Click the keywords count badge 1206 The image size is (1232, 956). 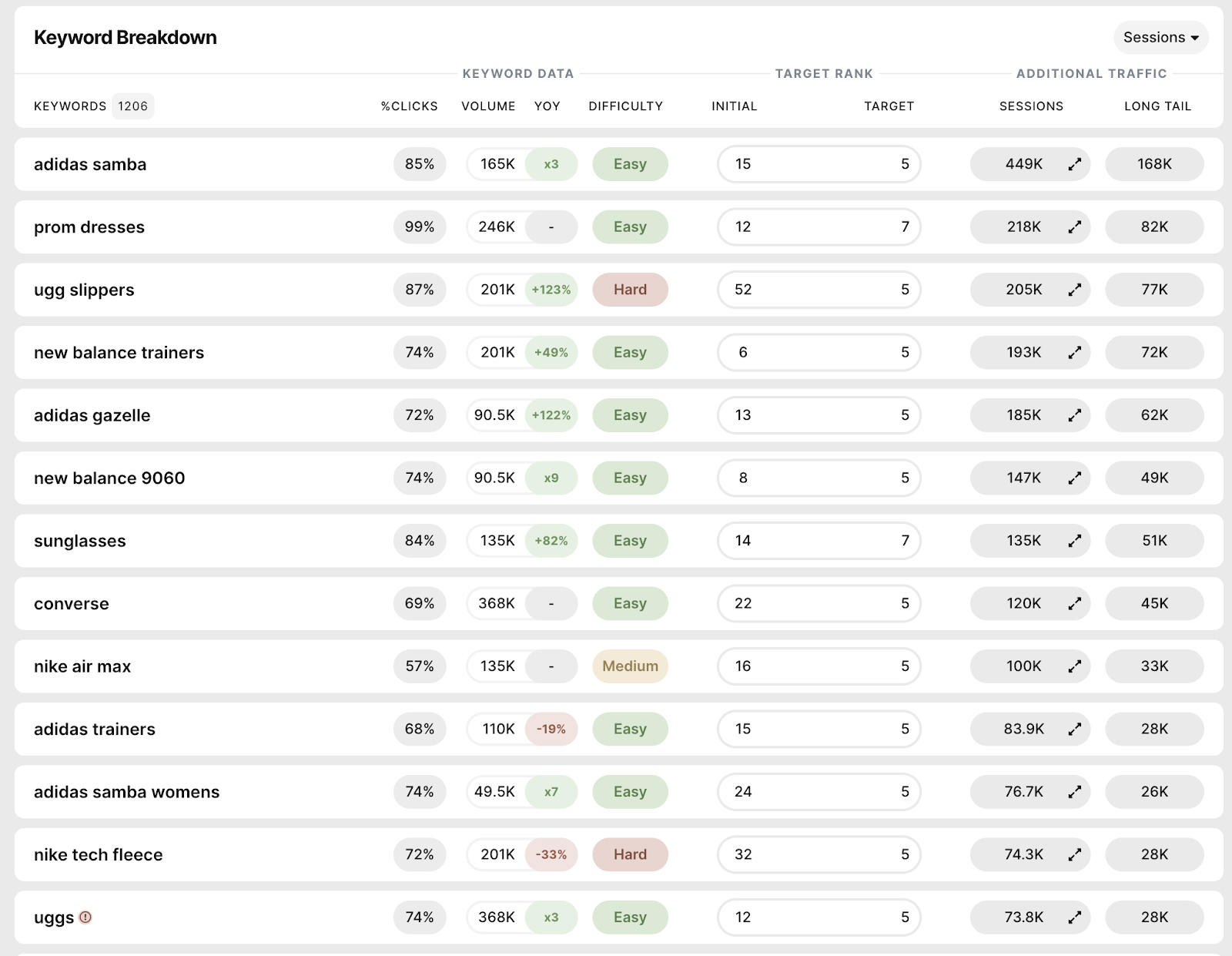pos(132,106)
